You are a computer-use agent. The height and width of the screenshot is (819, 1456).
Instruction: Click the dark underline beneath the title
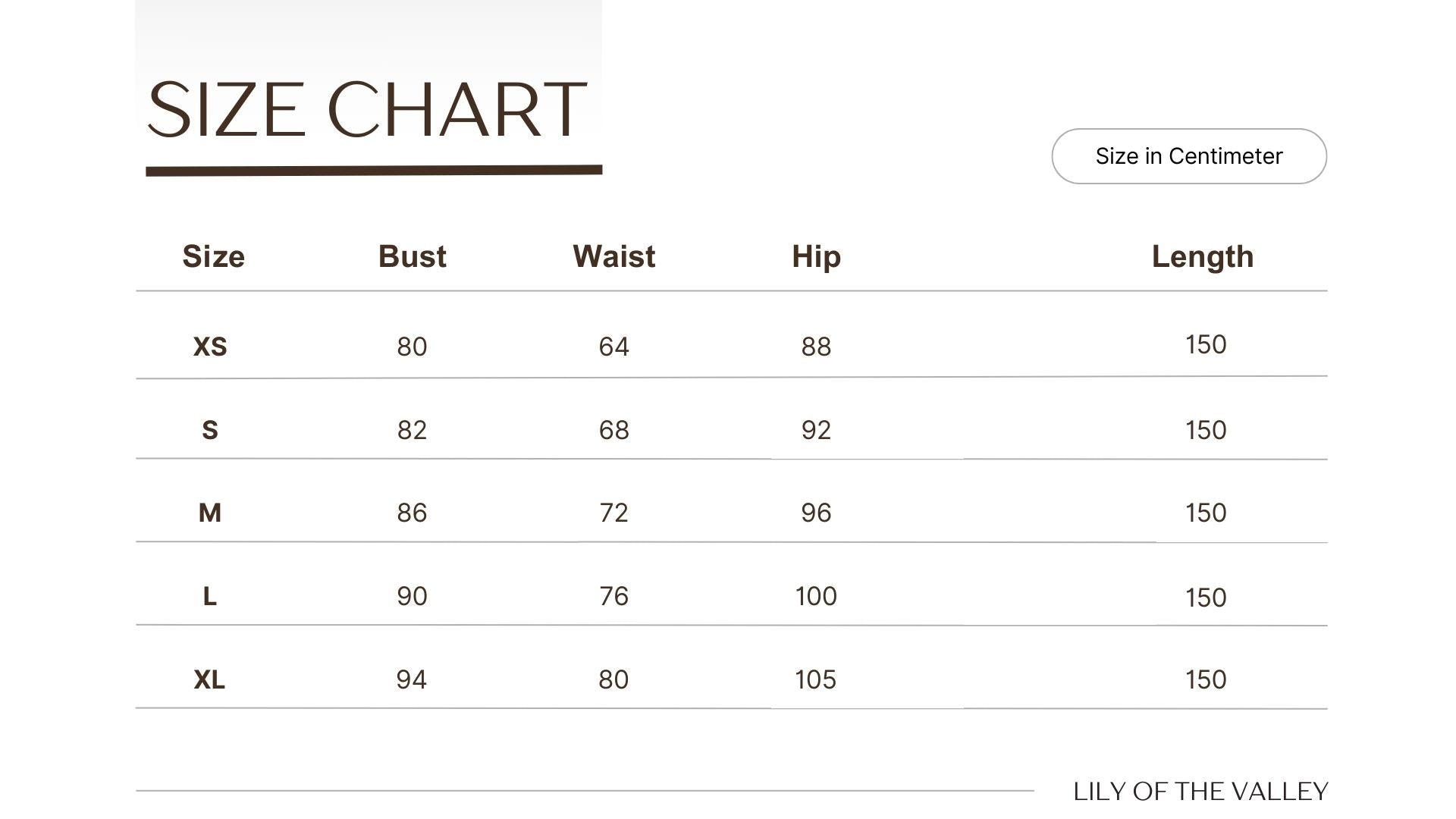tap(374, 171)
